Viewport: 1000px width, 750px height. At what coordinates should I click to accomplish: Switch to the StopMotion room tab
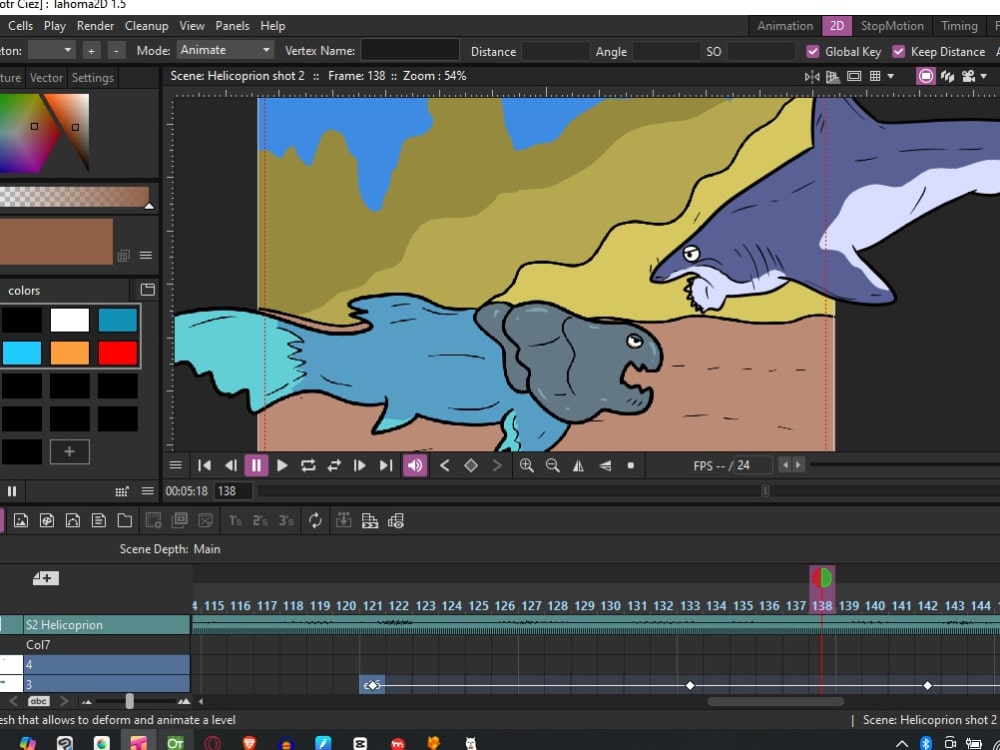892,26
